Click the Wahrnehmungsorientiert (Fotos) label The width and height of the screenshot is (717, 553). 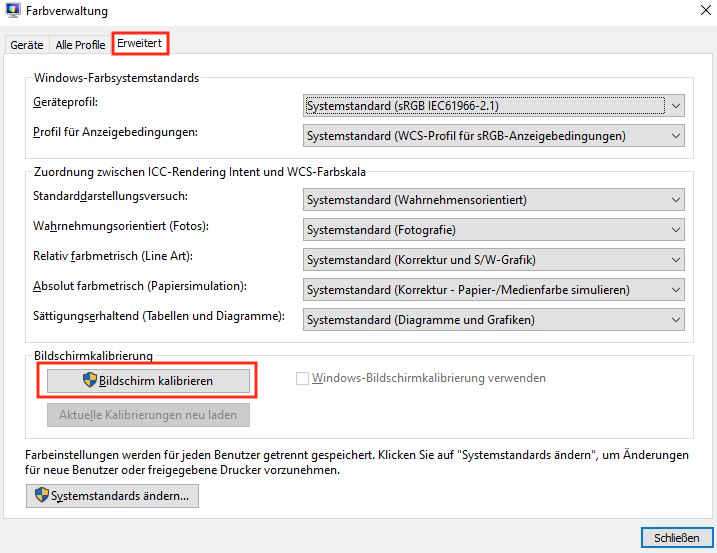pyautogui.click(x=121, y=226)
